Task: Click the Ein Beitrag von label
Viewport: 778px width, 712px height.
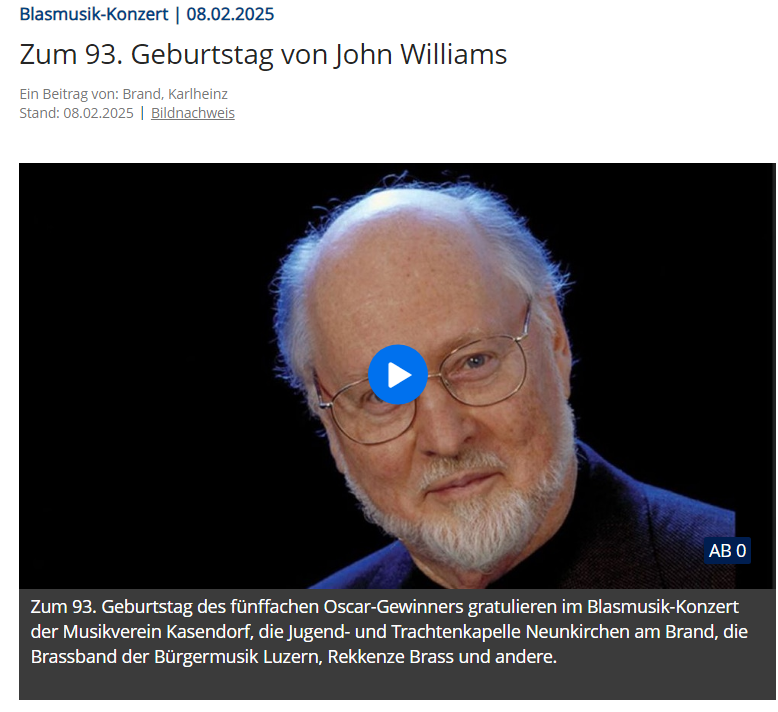Action: tap(69, 94)
